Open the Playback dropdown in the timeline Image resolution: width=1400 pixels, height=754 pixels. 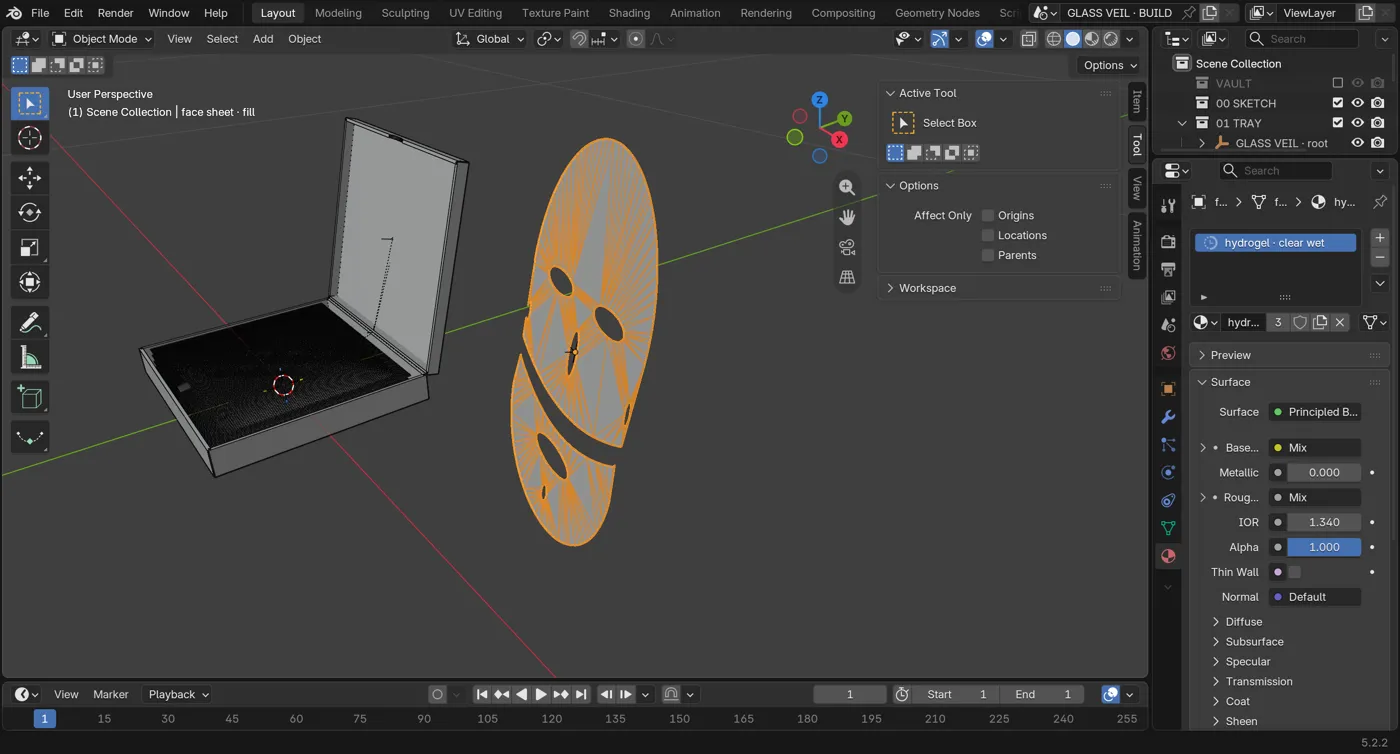click(178, 694)
